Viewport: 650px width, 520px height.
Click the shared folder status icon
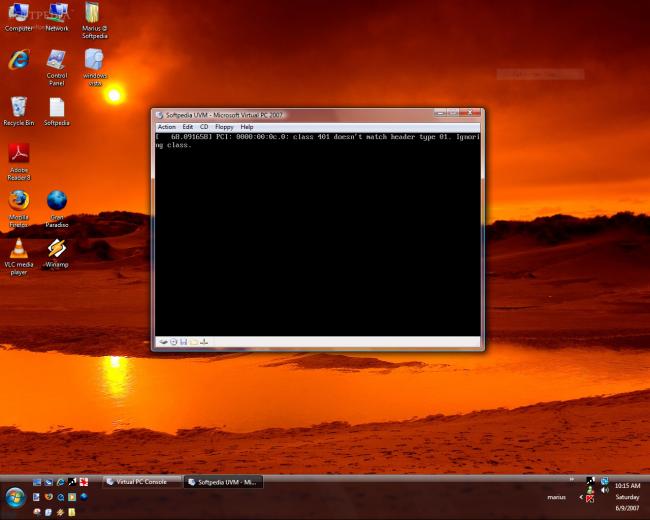194,342
